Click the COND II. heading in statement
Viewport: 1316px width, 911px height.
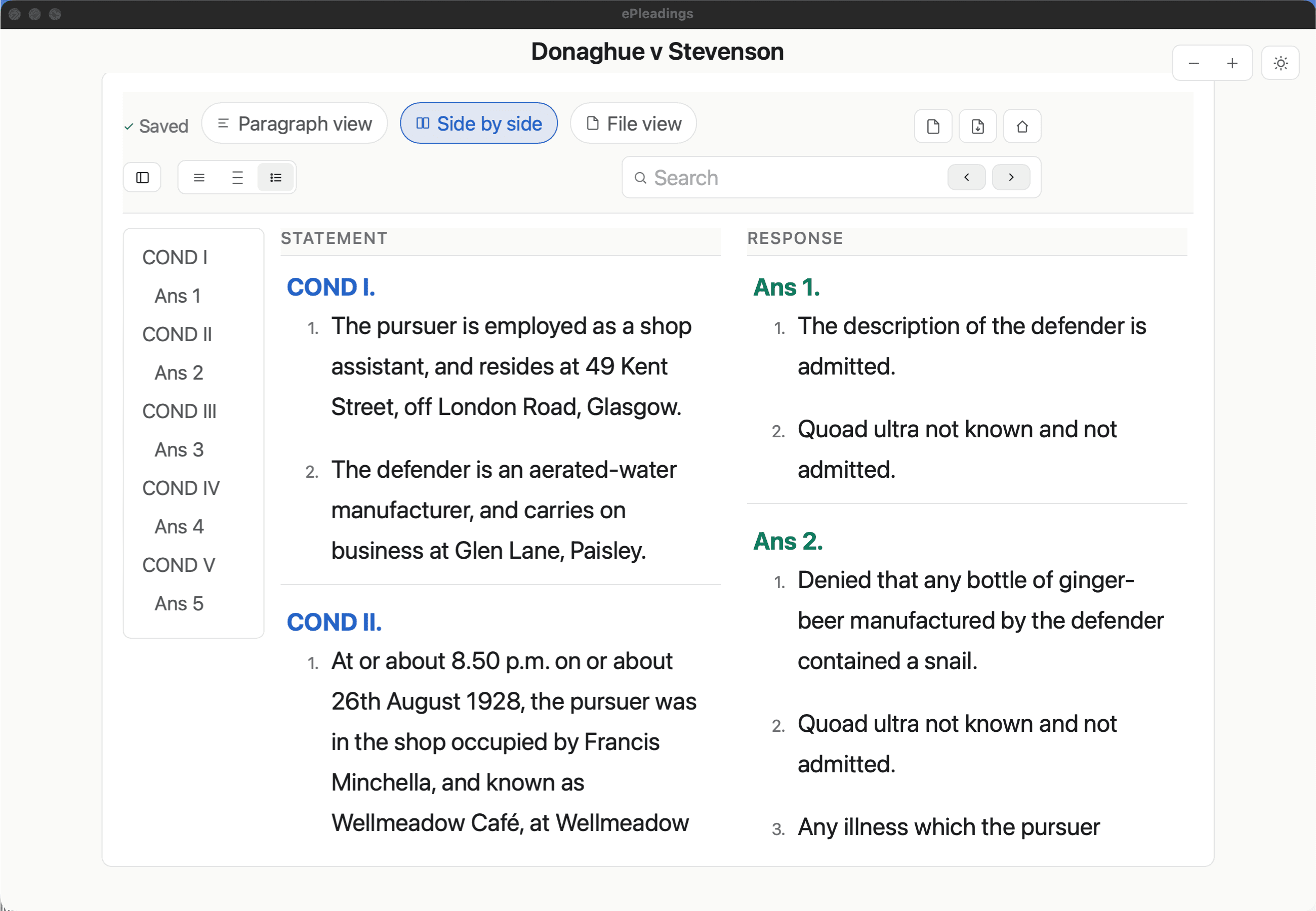tap(334, 622)
